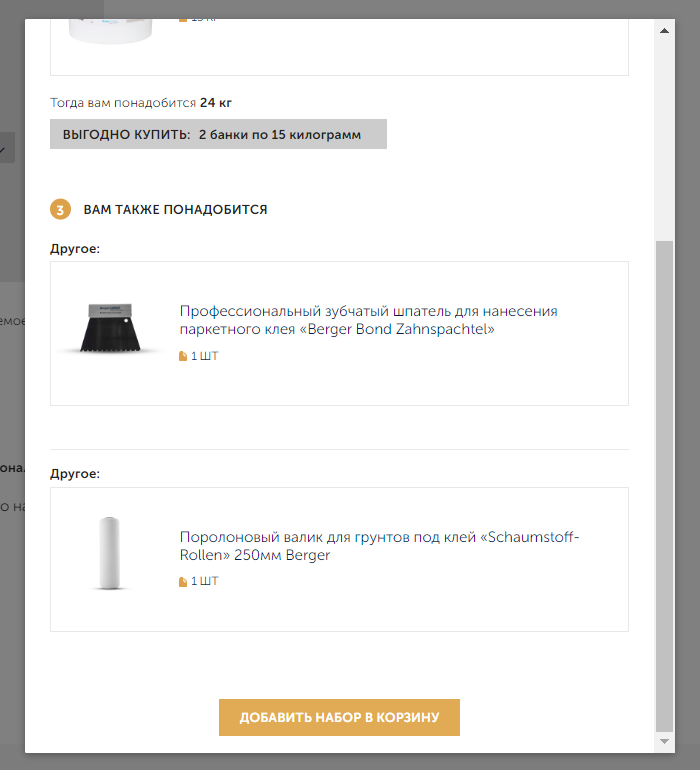The width and height of the screenshot is (700, 770).
Task: Click the "1 ШТ" label under the spatula
Action: (x=204, y=357)
